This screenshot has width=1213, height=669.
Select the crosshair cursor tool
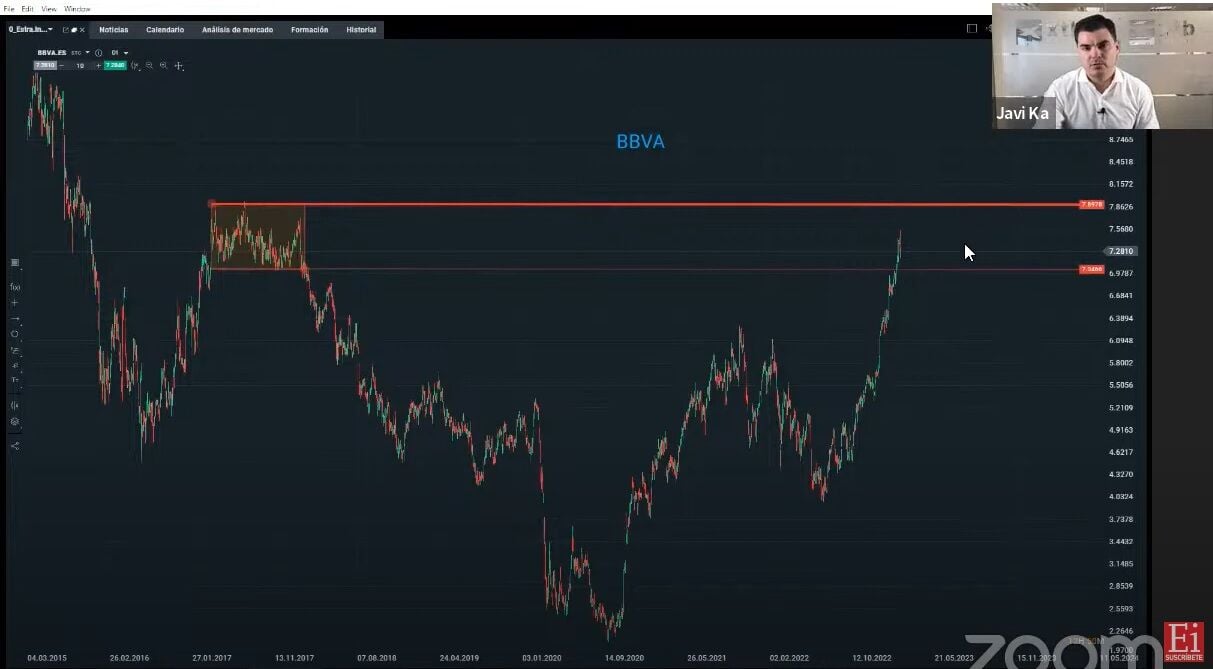coord(179,65)
